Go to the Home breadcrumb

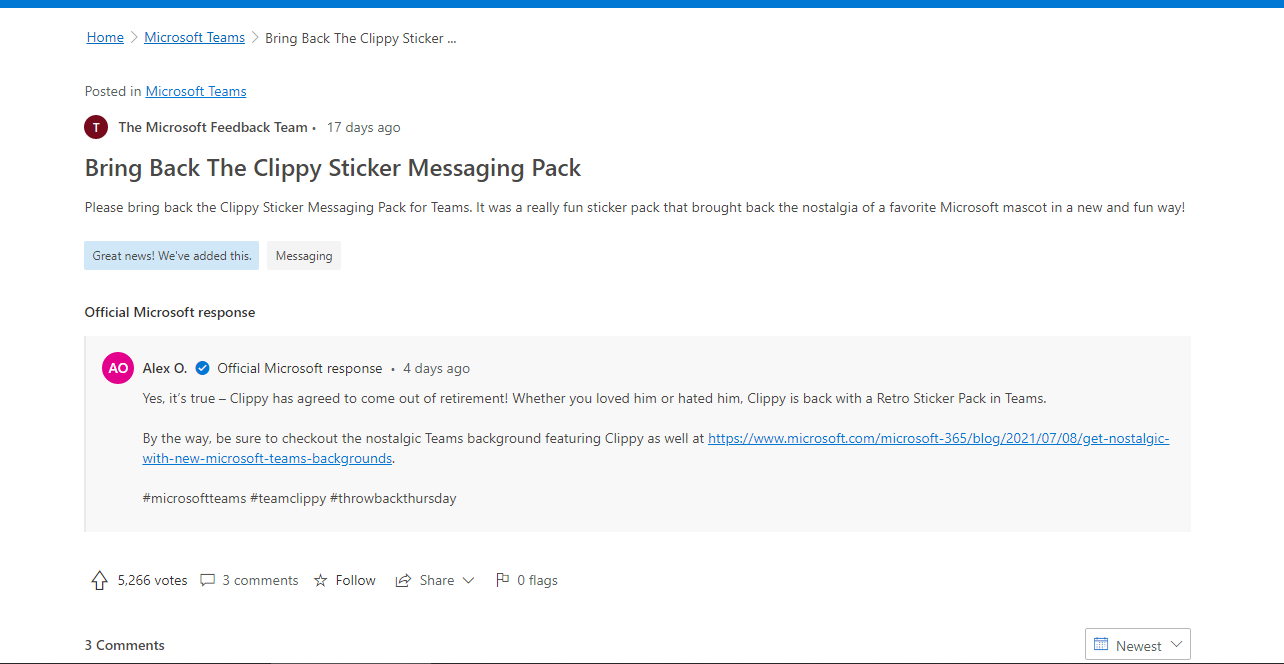[x=105, y=38]
